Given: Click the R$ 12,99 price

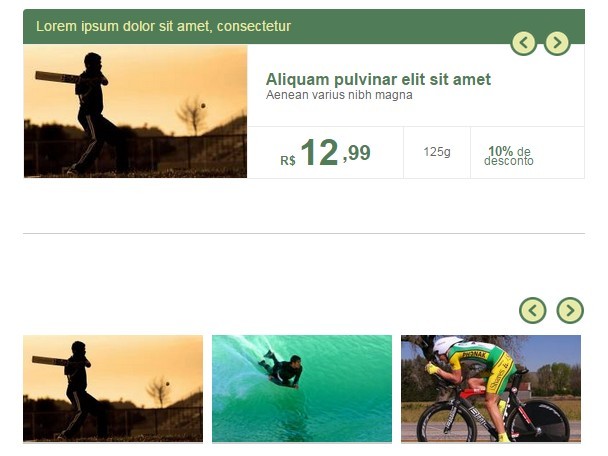Looking at the screenshot, I should click(x=325, y=153).
